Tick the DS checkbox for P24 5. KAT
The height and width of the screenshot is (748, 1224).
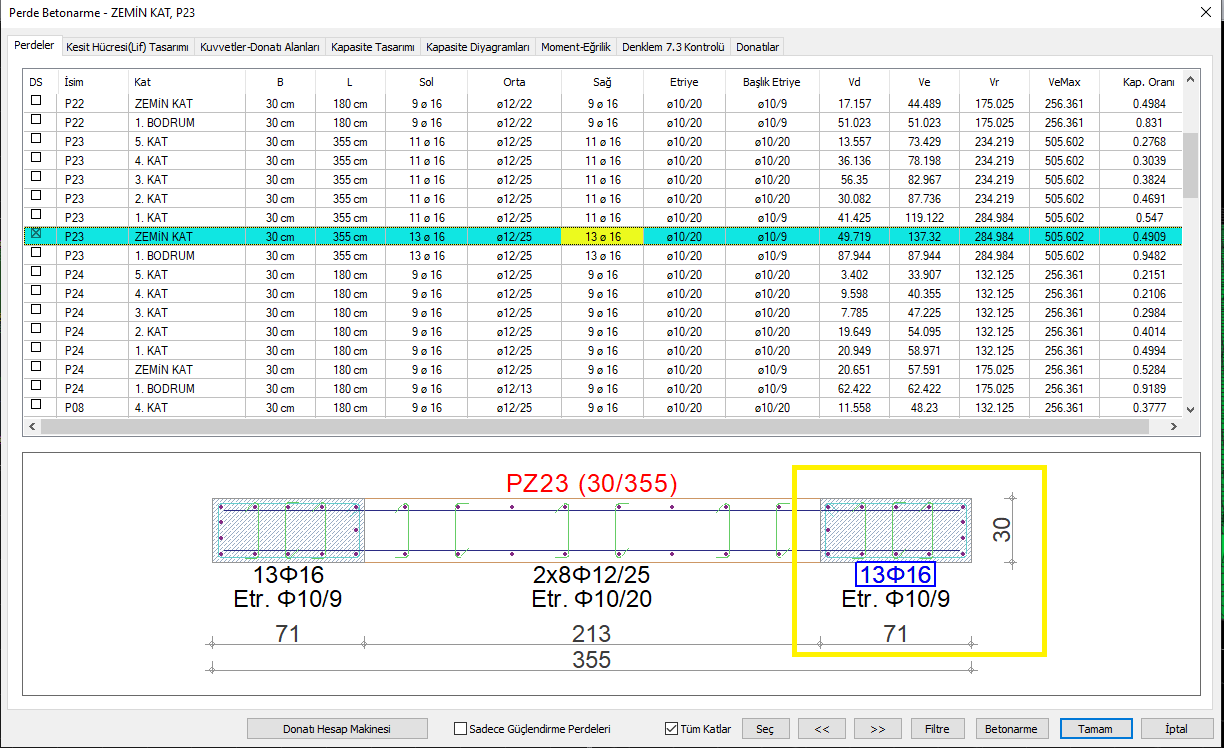click(37, 271)
